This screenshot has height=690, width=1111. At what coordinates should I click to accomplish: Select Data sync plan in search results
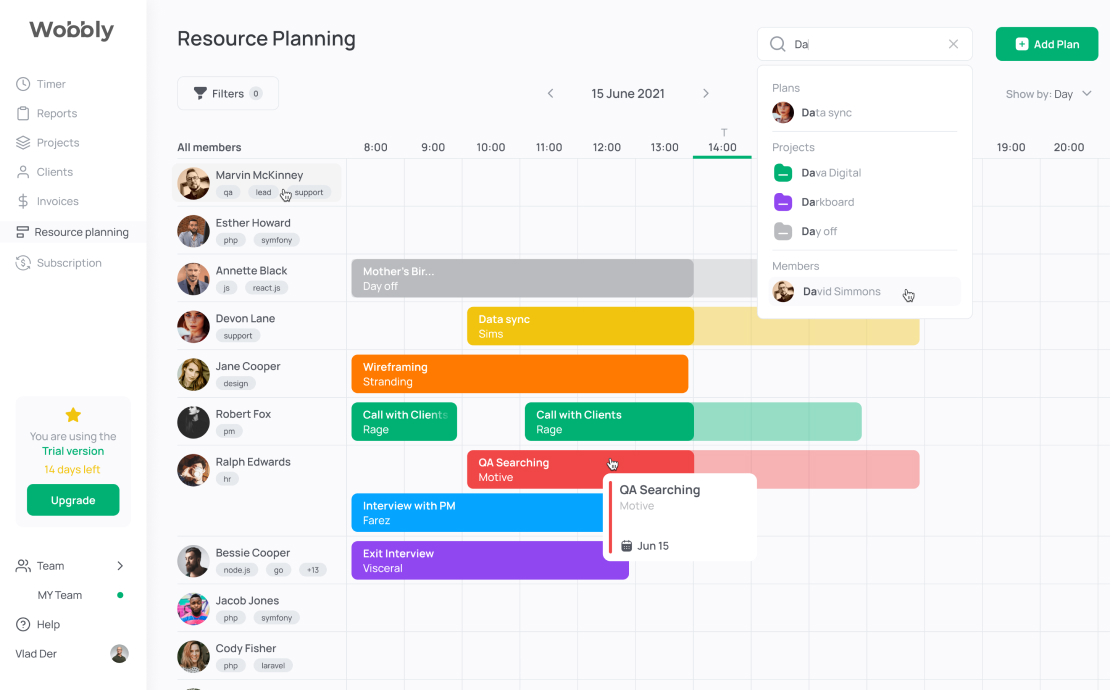(864, 113)
